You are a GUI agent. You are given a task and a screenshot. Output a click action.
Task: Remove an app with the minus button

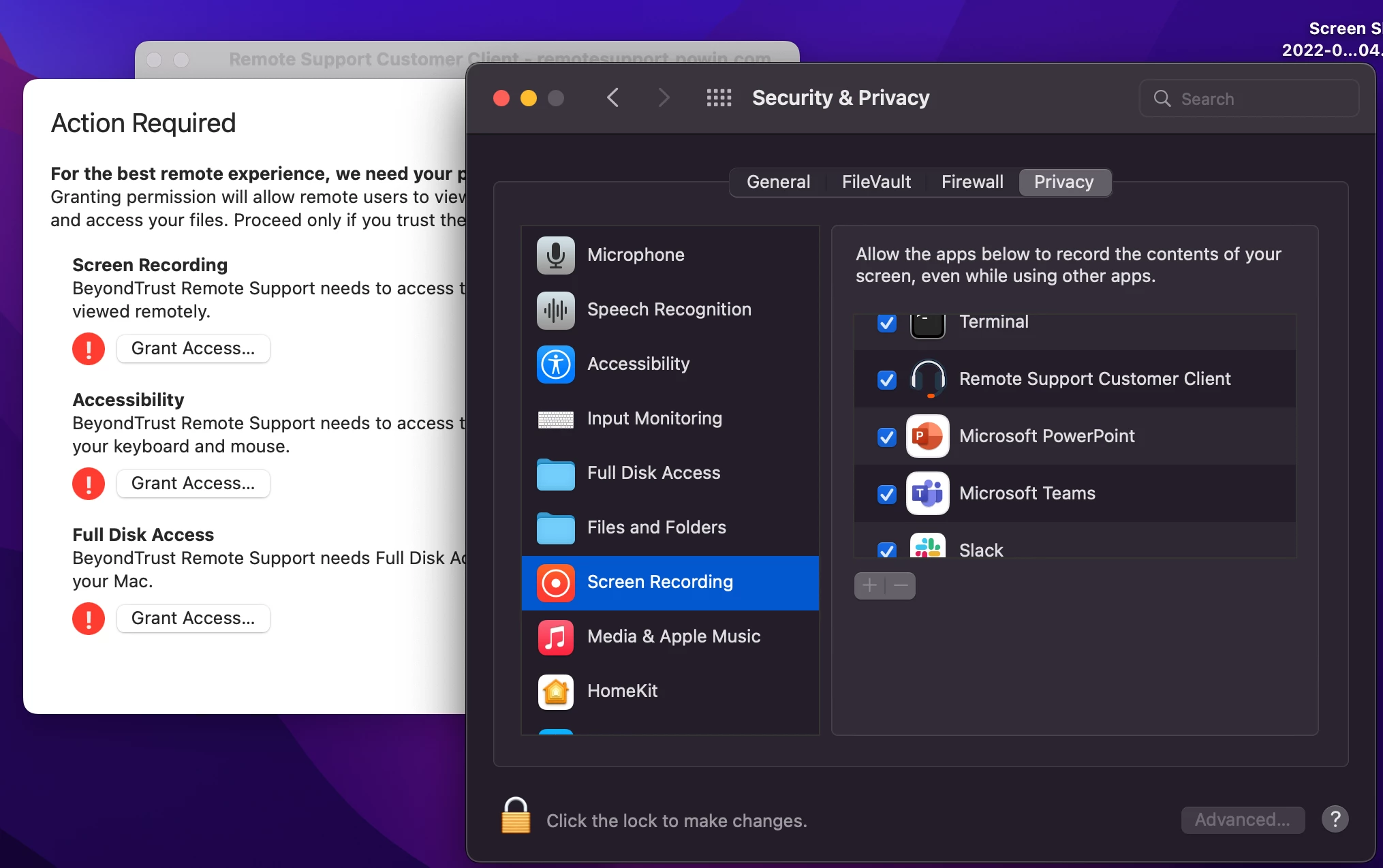901,585
